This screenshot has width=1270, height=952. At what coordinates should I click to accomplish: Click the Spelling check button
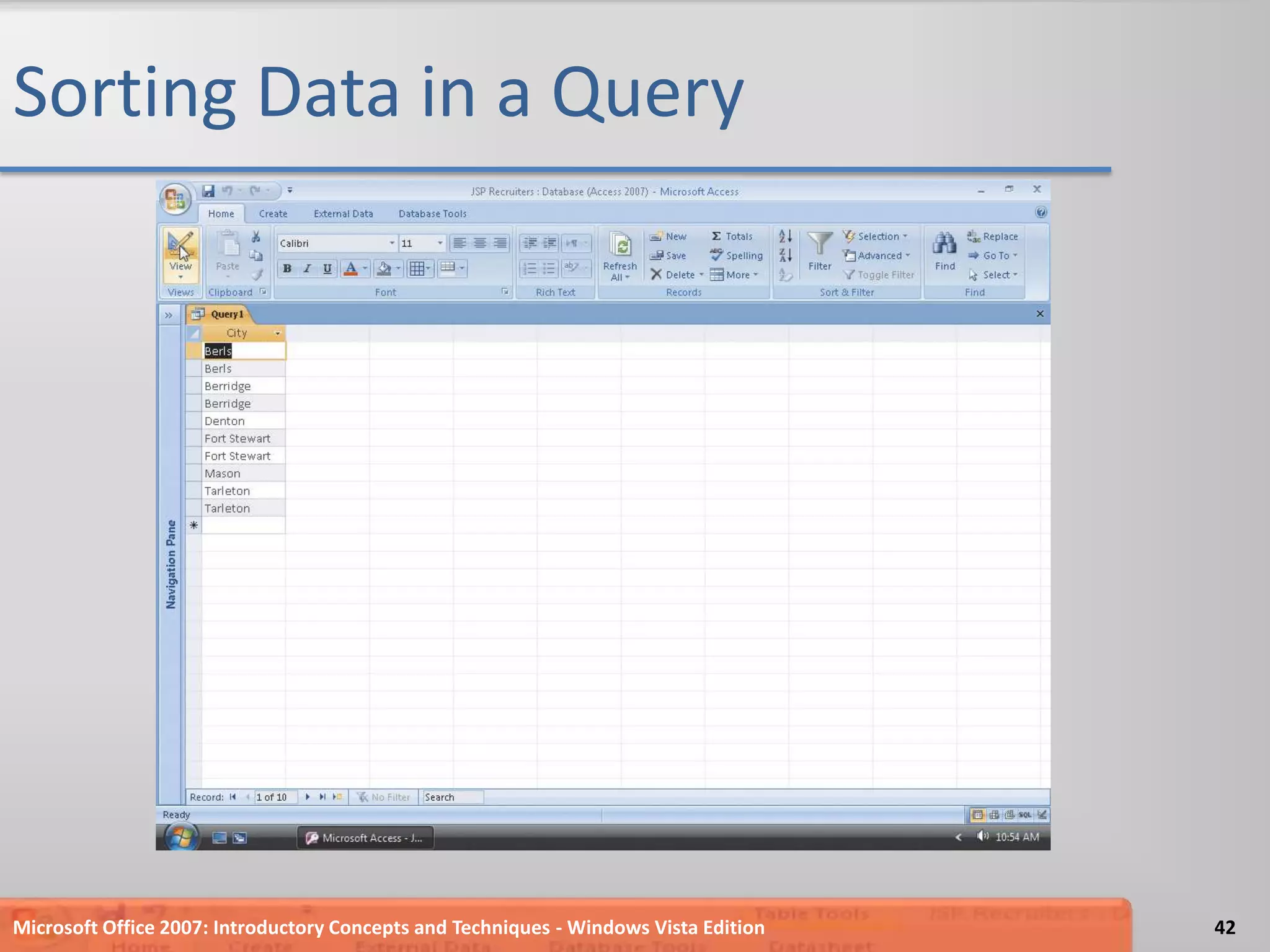pyautogui.click(x=736, y=255)
